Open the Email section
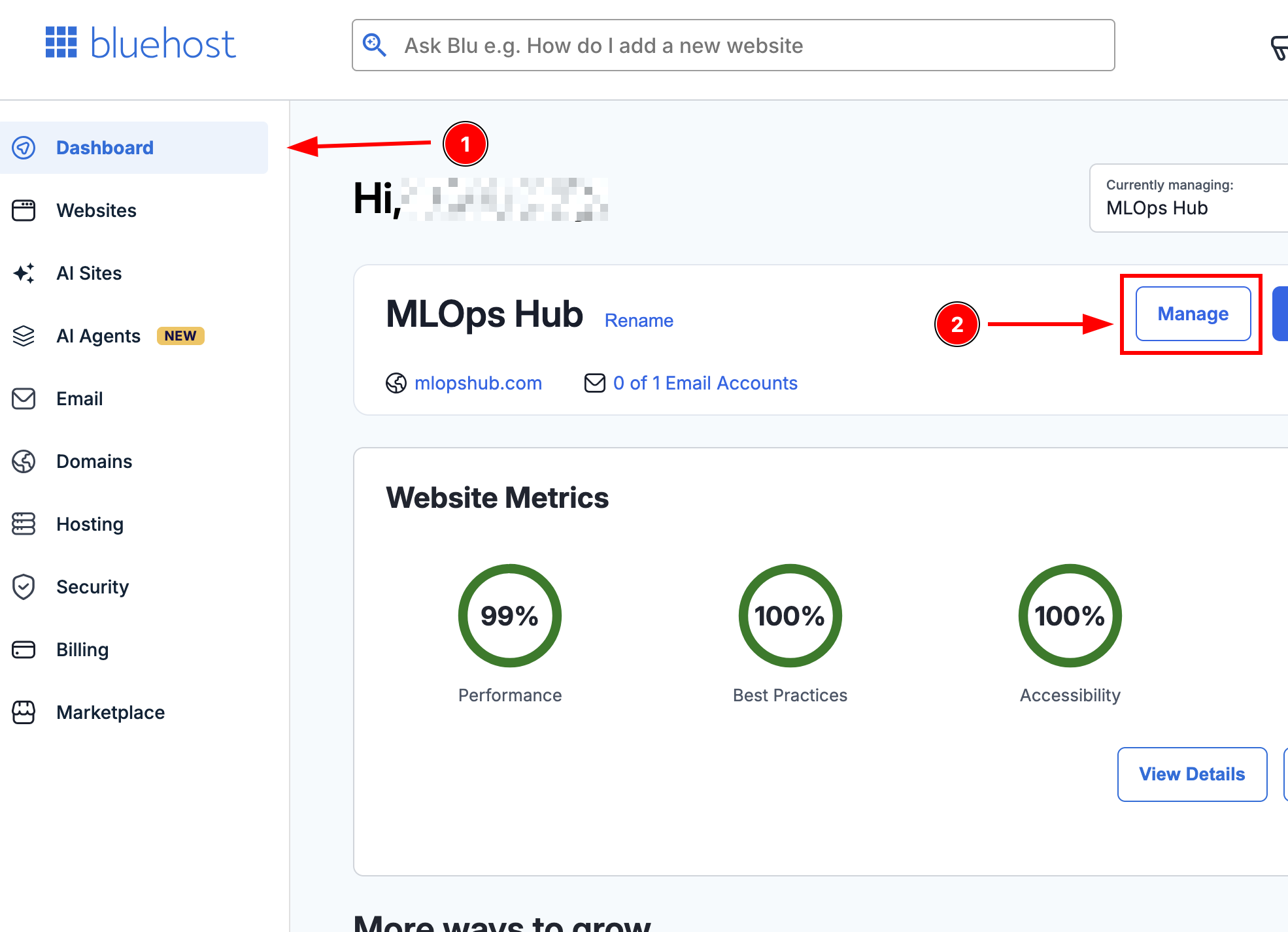The image size is (1288, 932). 79,399
